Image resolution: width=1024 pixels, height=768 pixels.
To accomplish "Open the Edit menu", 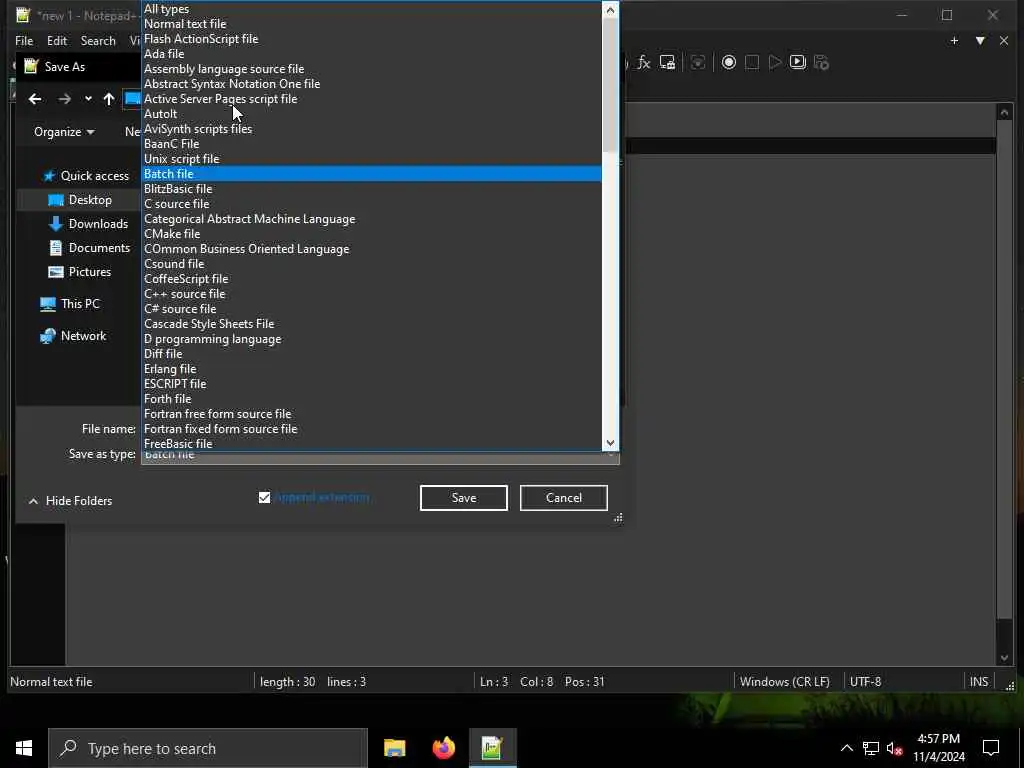I will pyautogui.click(x=57, y=40).
